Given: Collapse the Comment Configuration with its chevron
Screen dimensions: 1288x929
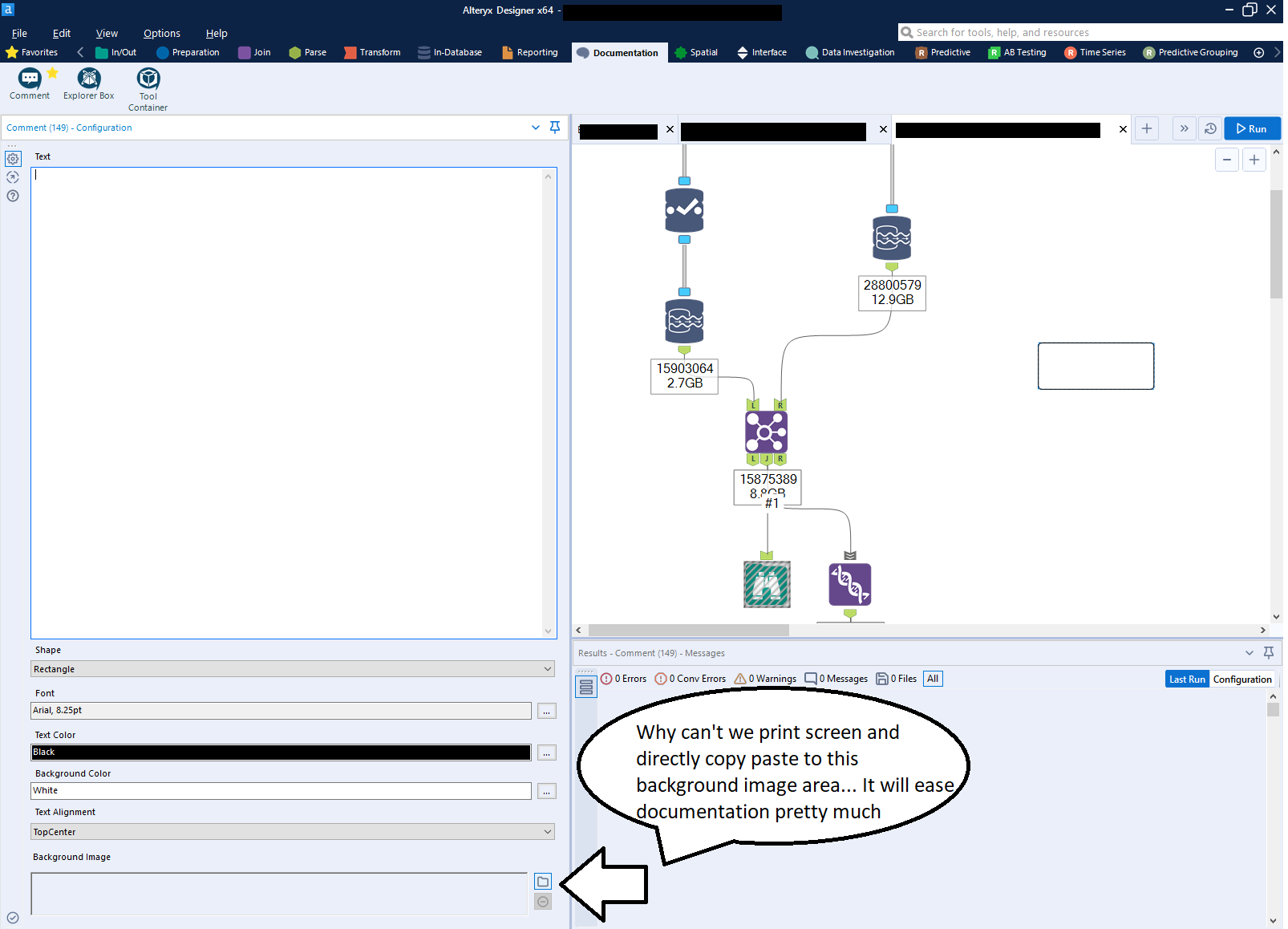Looking at the screenshot, I should point(535,127).
